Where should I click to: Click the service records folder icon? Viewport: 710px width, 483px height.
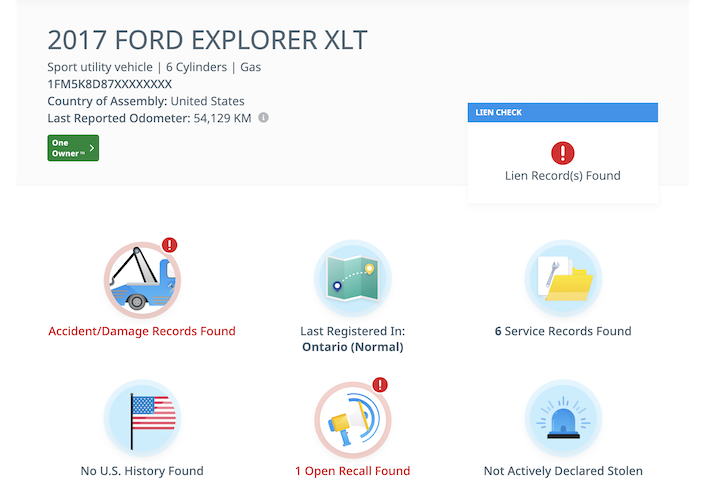pyautogui.click(x=563, y=278)
